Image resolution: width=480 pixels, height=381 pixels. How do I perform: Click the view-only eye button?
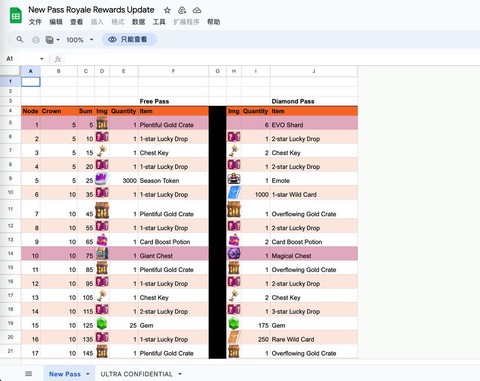tap(129, 40)
